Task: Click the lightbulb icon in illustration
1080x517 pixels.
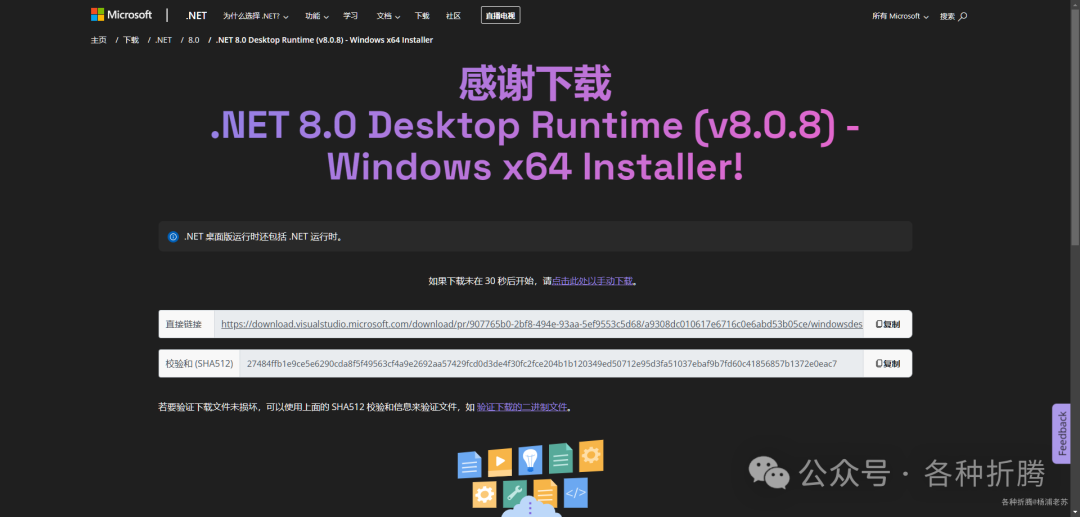Action: [x=530, y=459]
